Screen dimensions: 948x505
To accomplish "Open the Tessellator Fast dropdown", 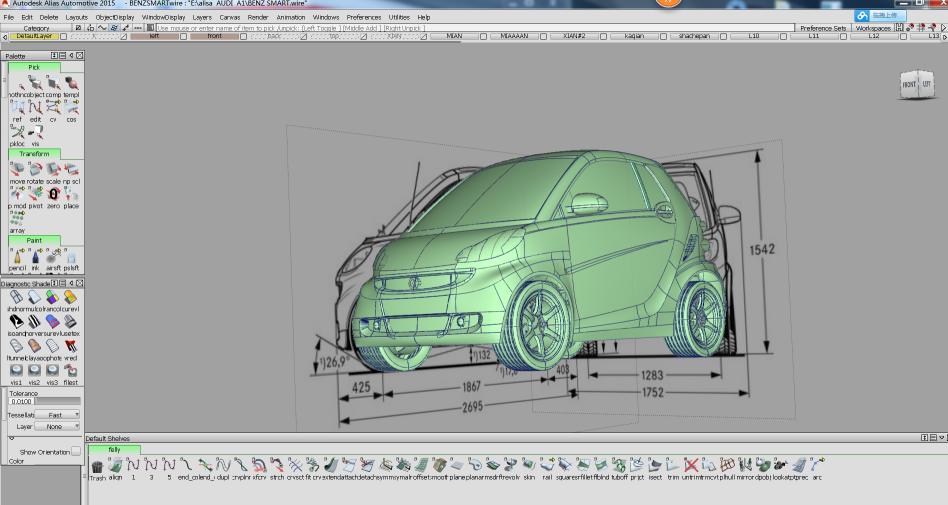I will [x=58, y=414].
